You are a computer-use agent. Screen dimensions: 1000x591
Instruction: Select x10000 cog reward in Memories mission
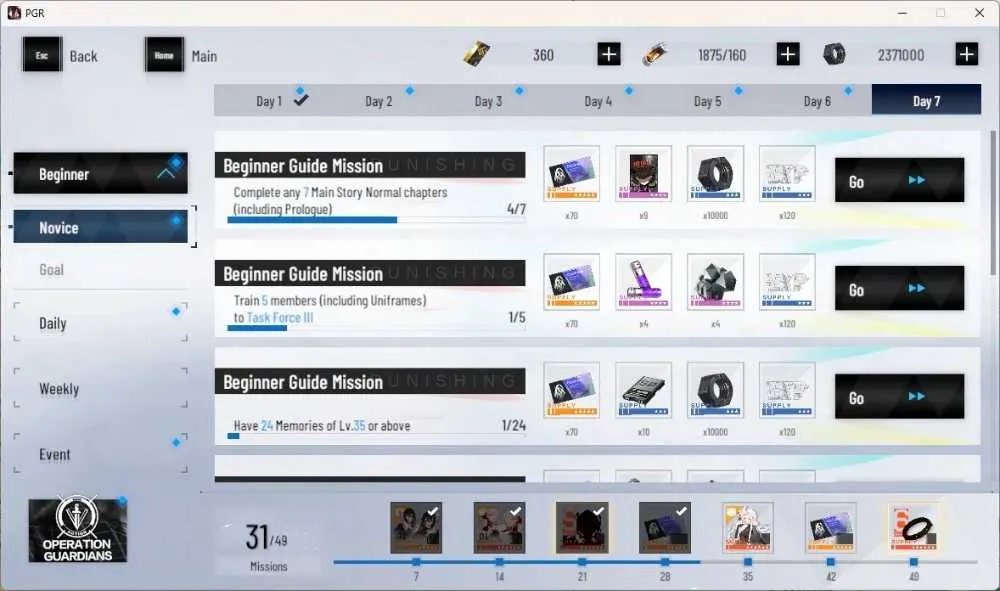(x=716, y=390)
